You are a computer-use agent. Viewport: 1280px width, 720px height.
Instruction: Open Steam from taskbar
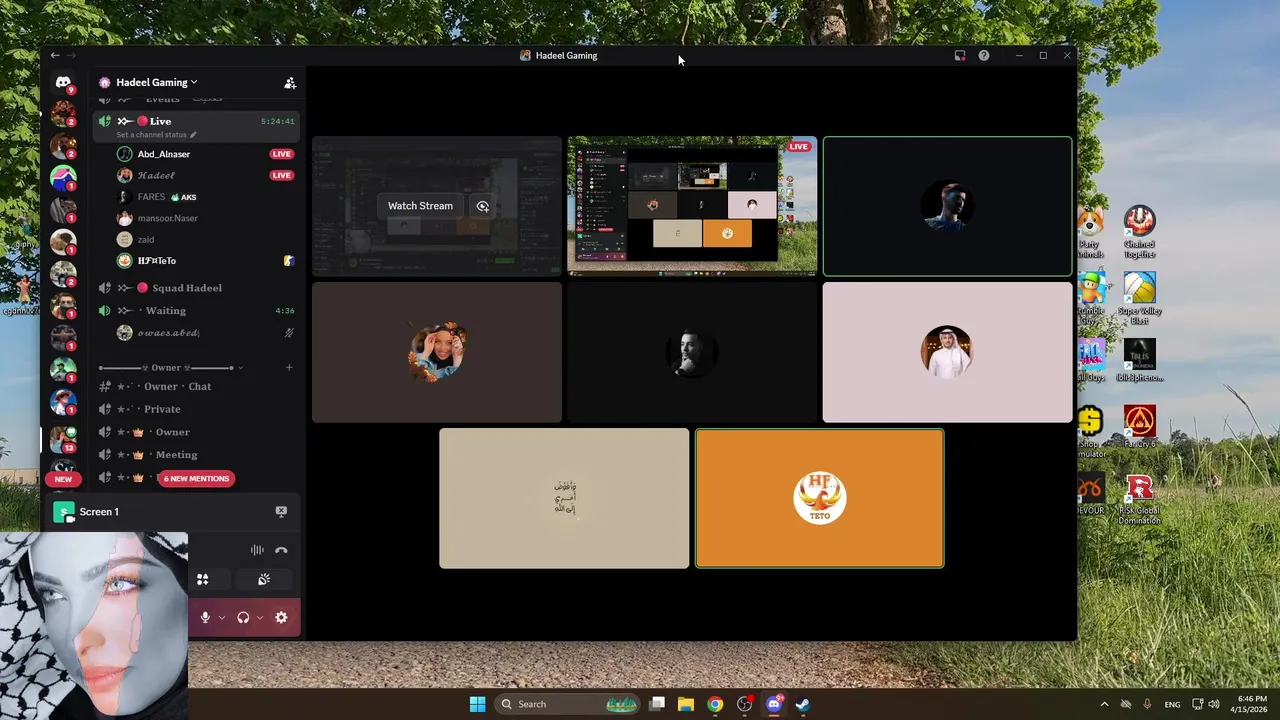pyautogui.click(x=802, y=704)
